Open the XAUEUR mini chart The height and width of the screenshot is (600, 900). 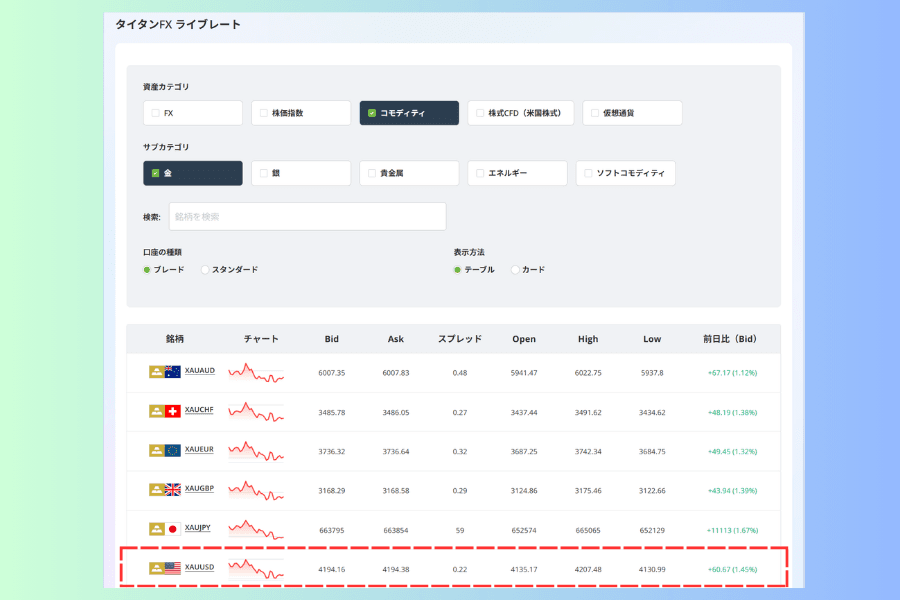pyautogui.click(x=256, y=452)
